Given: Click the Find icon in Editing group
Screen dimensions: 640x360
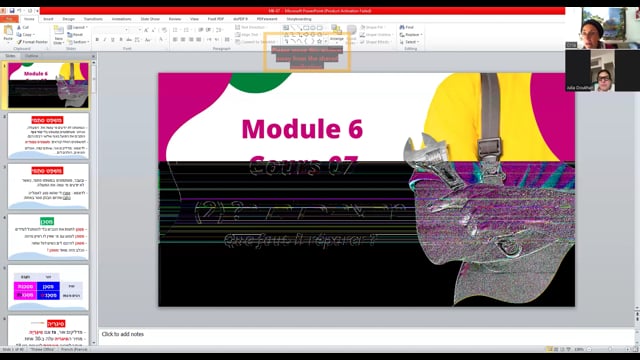Looking at the screenshot, I should pos(407,27).
